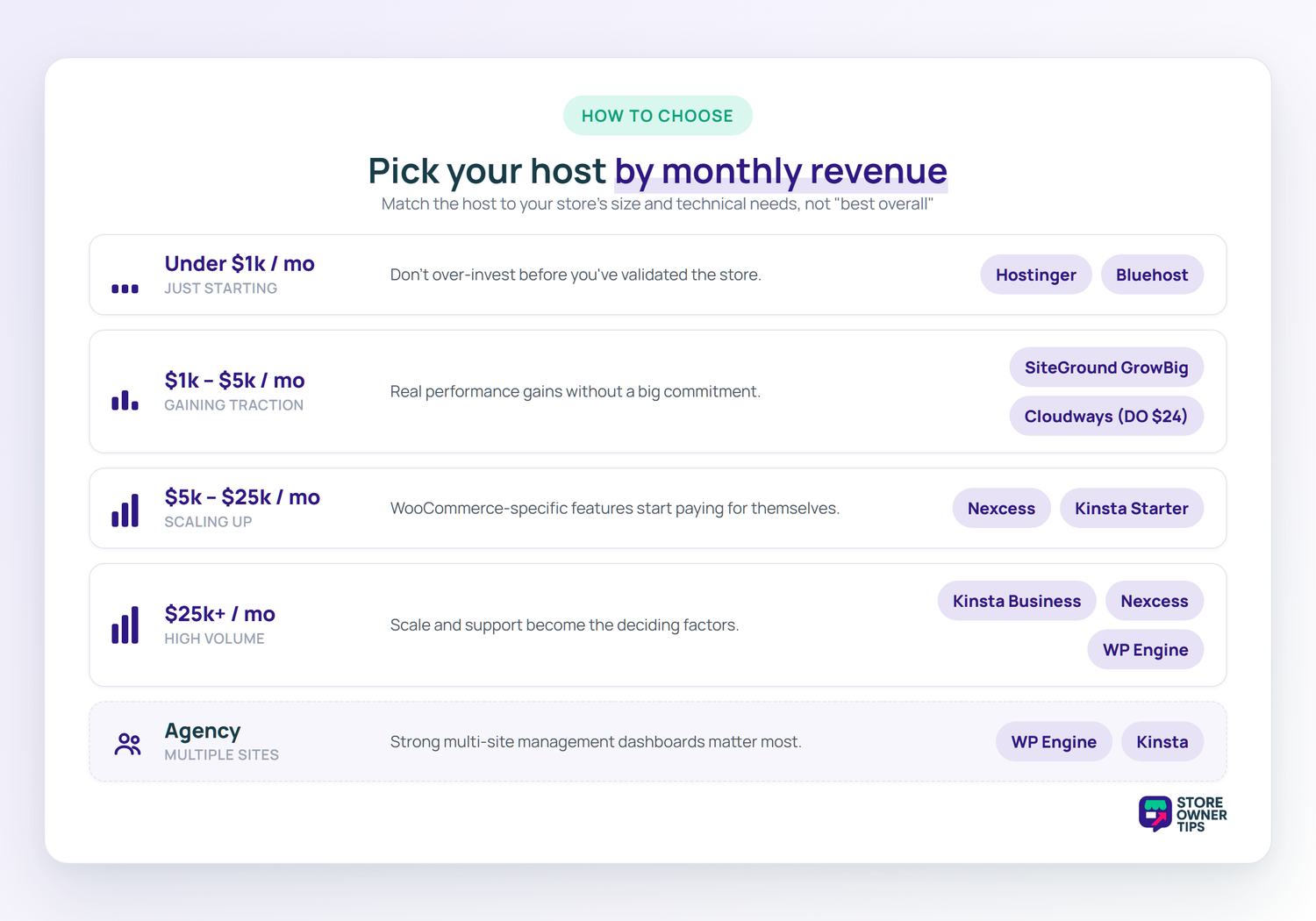1316x921 pixels.
Task: Click the 'HIGH VOLUME' label
Action: coord(214,639)
